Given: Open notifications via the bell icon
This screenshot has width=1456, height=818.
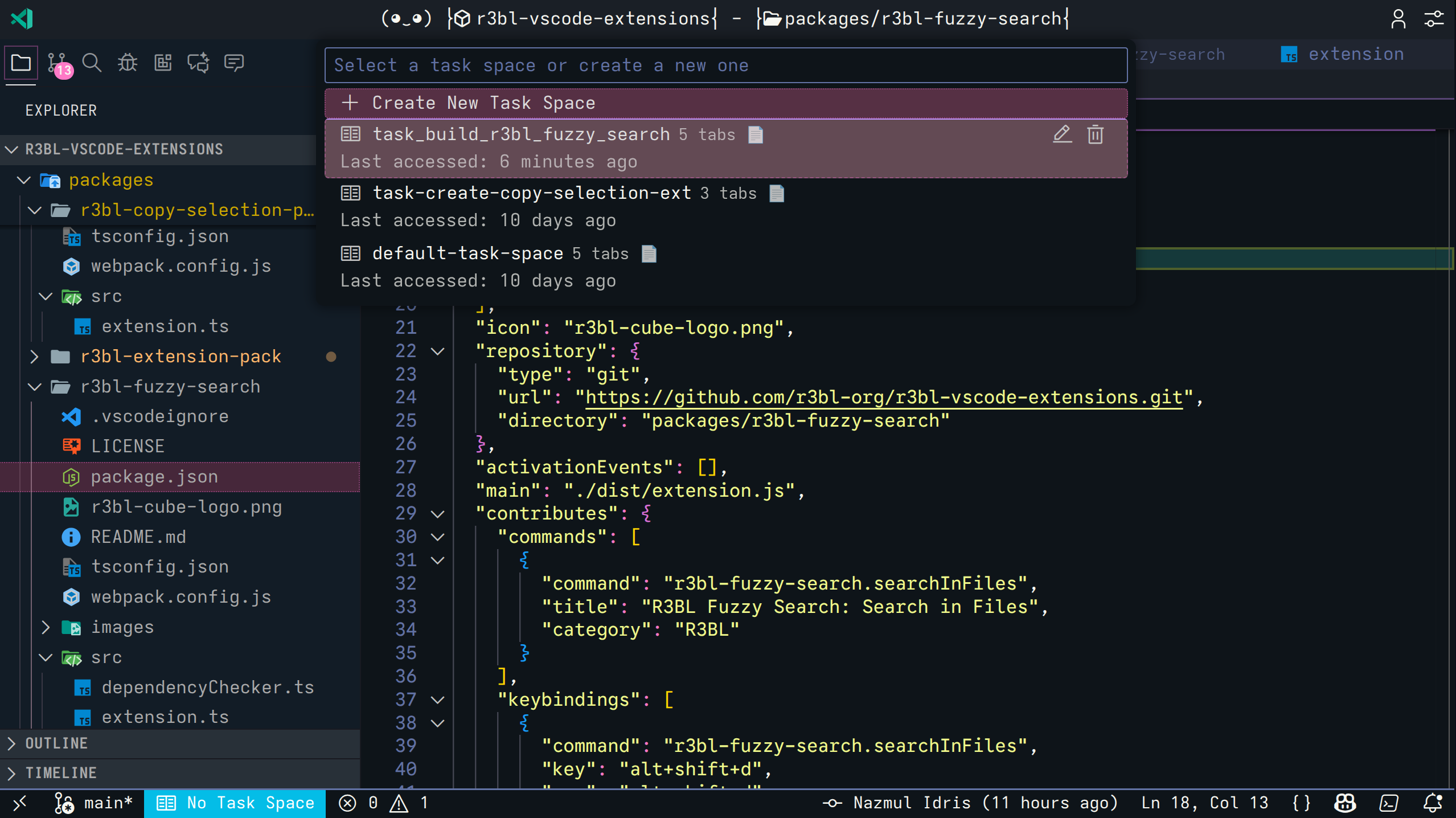Looking at the screenshot, I should tap(1434, 803).
